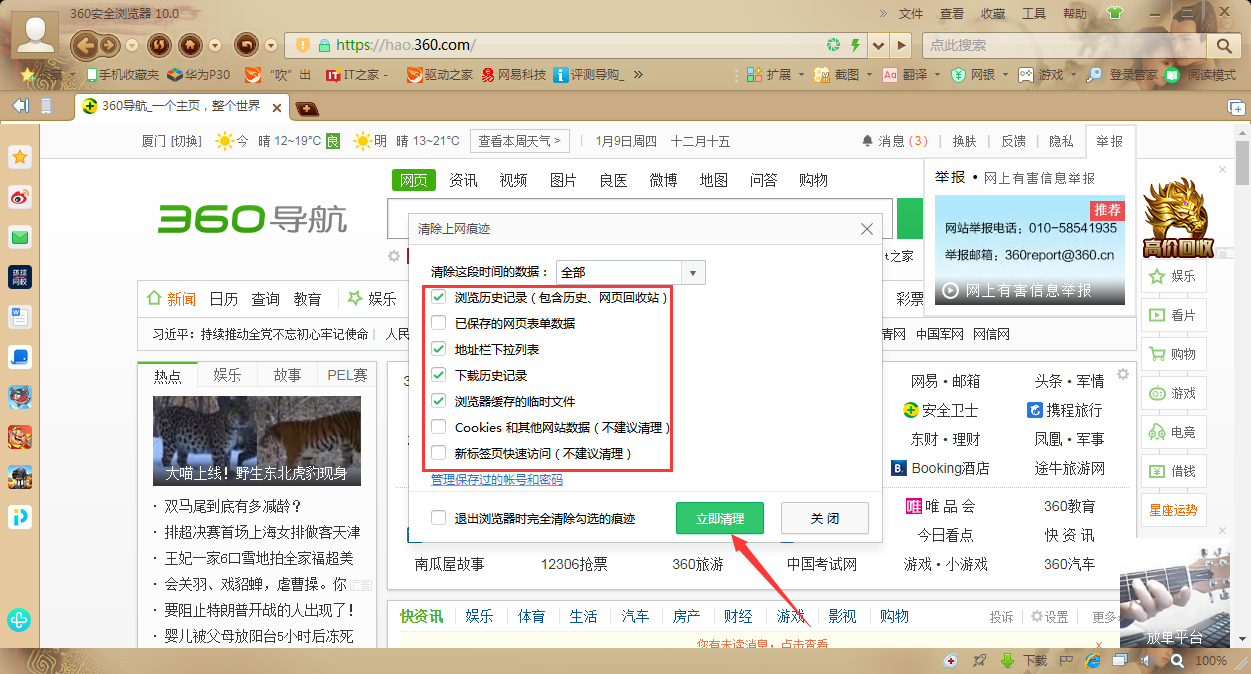Click the green download arrow in status bar
Viewport: 1251px width, 674px height.
pos(1007,660)
